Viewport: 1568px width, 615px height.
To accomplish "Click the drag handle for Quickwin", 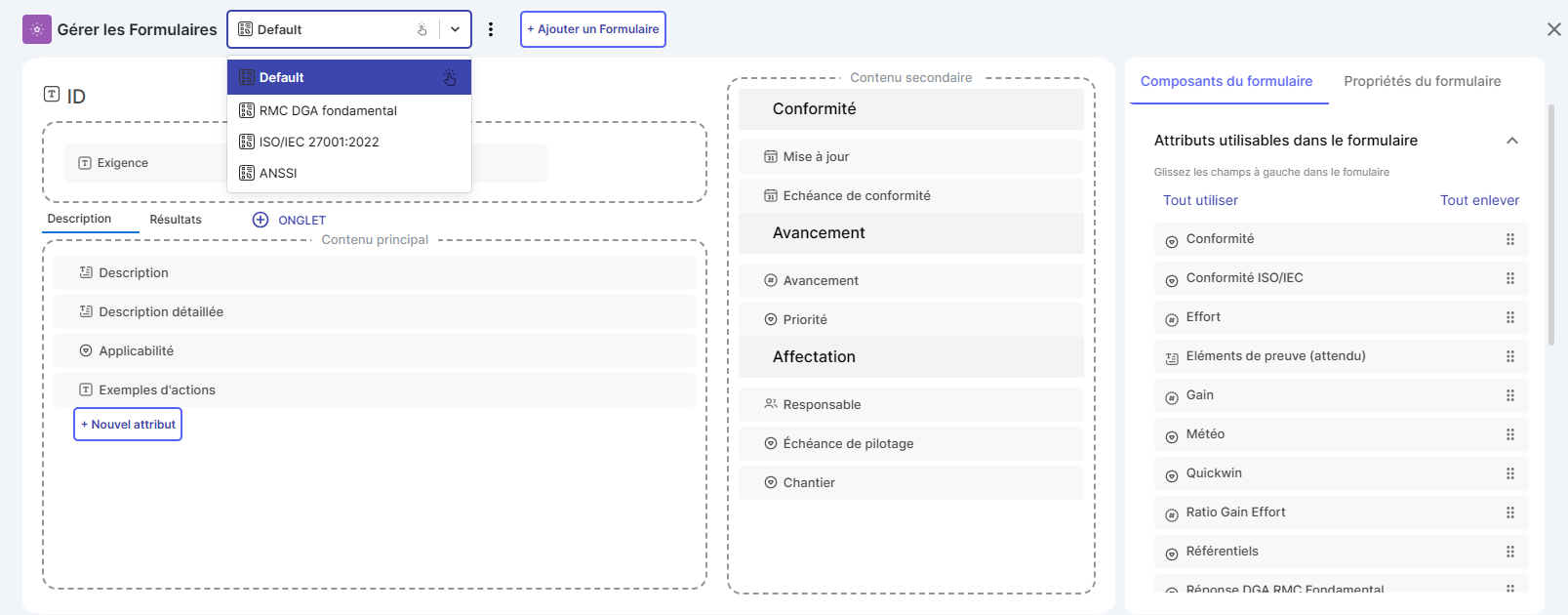I will [x=1509, y=473].
